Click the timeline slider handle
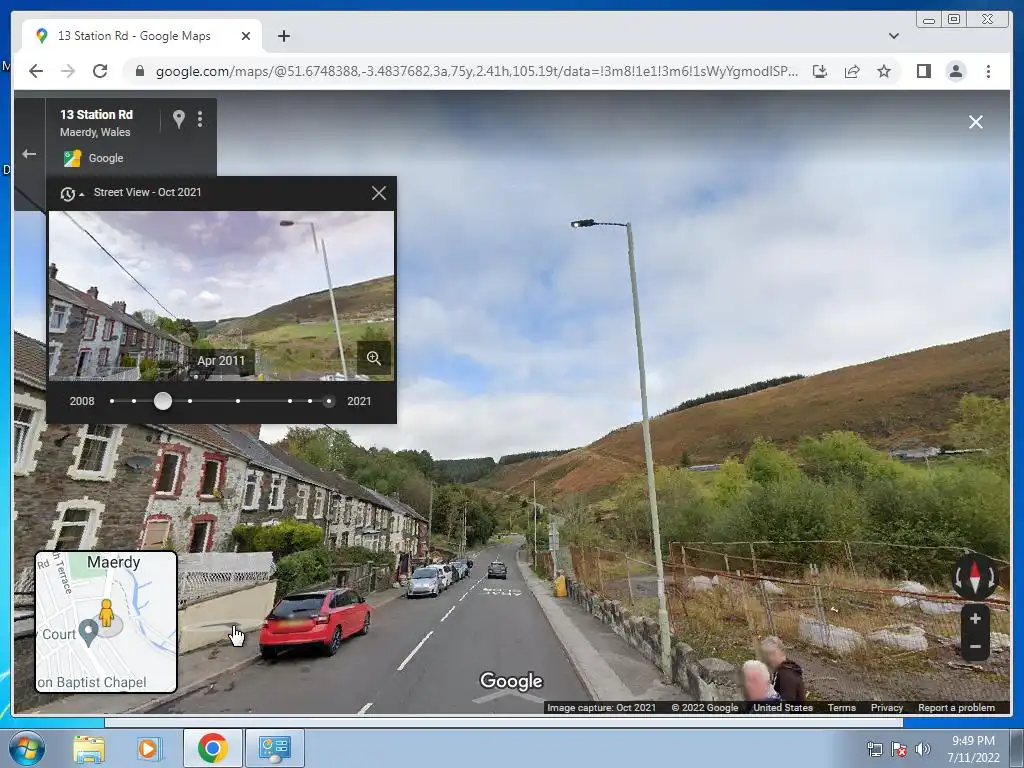 tap(163, 401)
